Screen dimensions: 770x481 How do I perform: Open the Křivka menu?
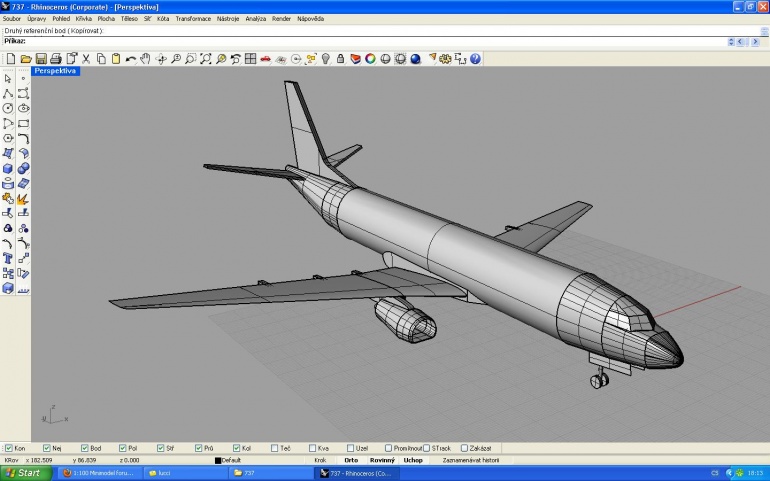coord(83,19)
